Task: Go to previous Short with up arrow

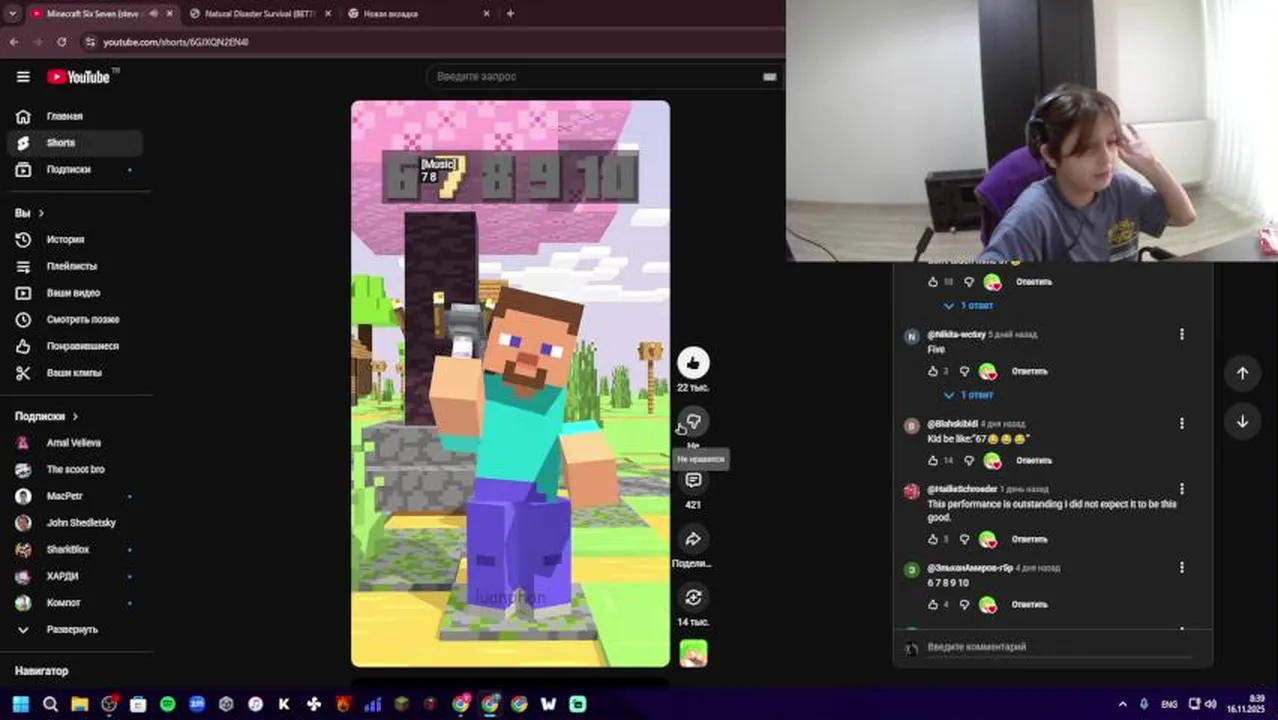Action: point(1242,373)
